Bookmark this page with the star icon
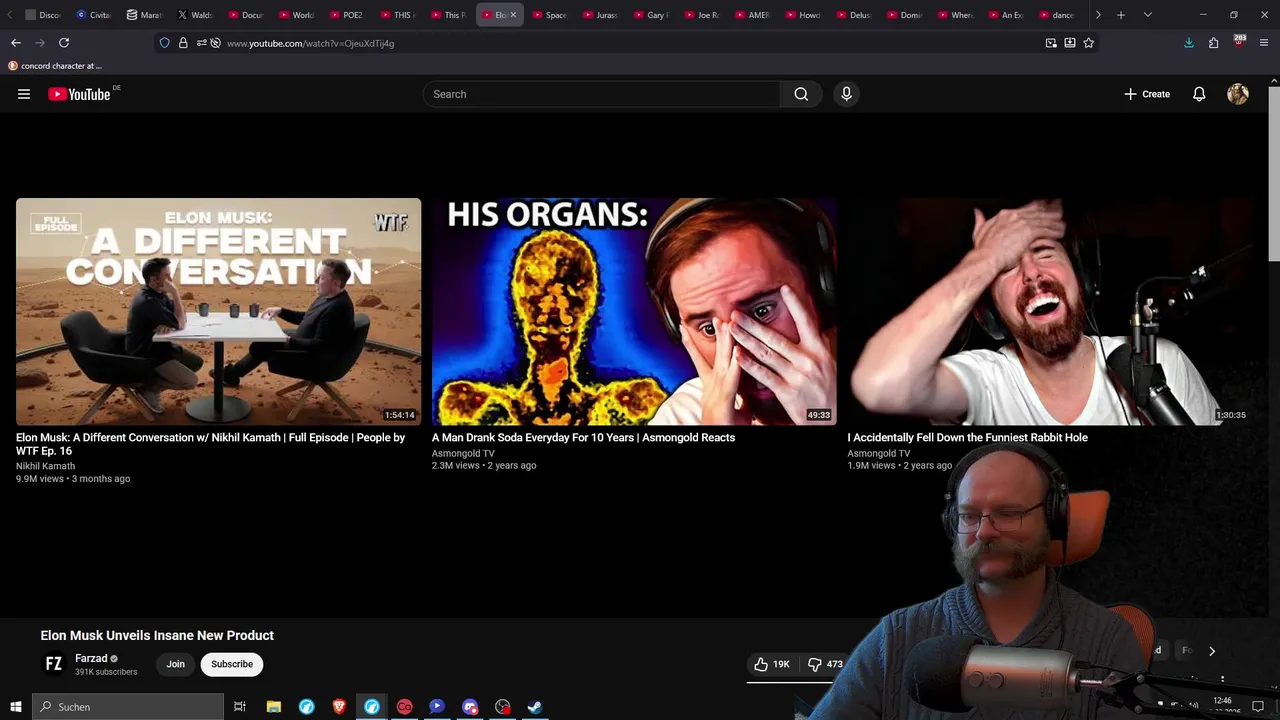This screenshot has height=720, width=1280. point(1089,43)
